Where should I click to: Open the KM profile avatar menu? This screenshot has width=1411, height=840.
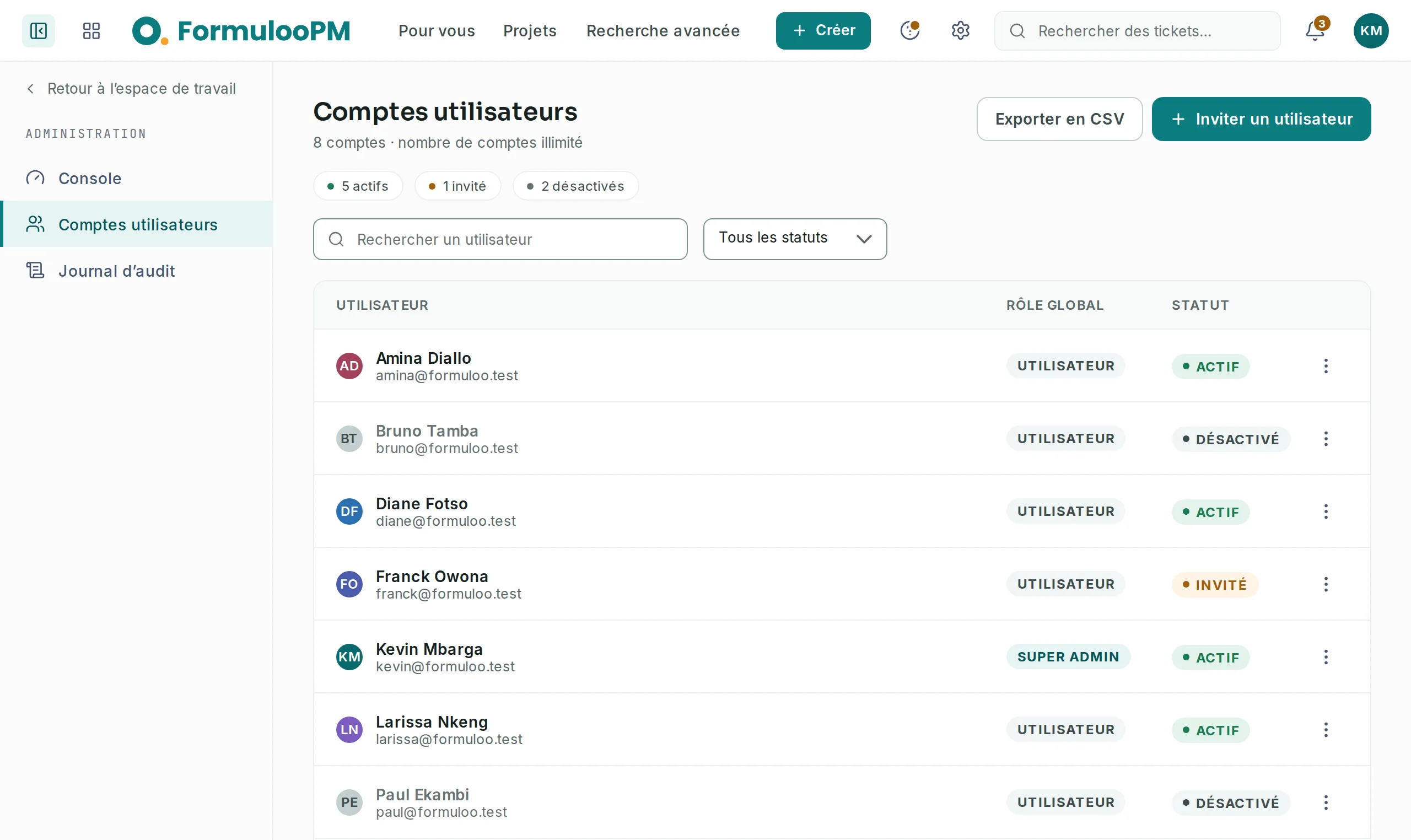pyautogui.click(x=1371, y=30)
